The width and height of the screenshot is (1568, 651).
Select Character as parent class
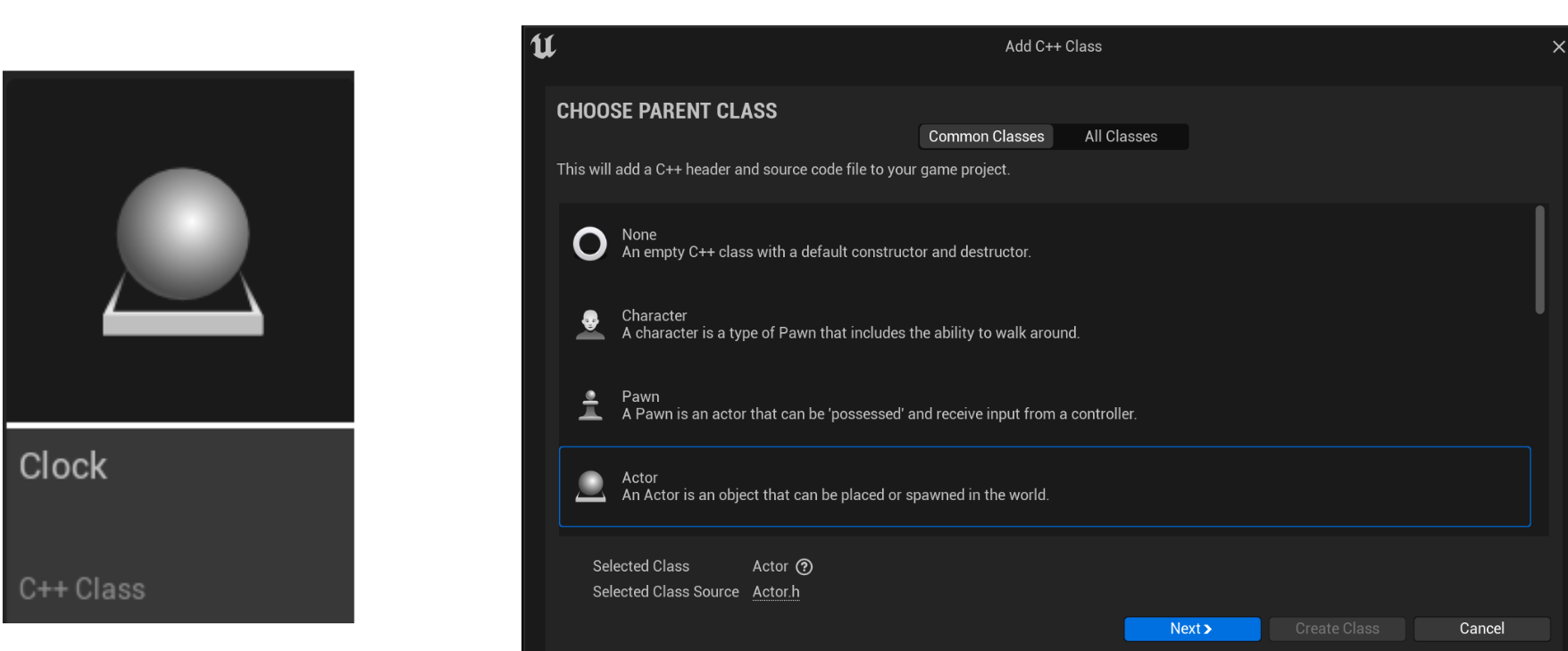pos(850,325)
